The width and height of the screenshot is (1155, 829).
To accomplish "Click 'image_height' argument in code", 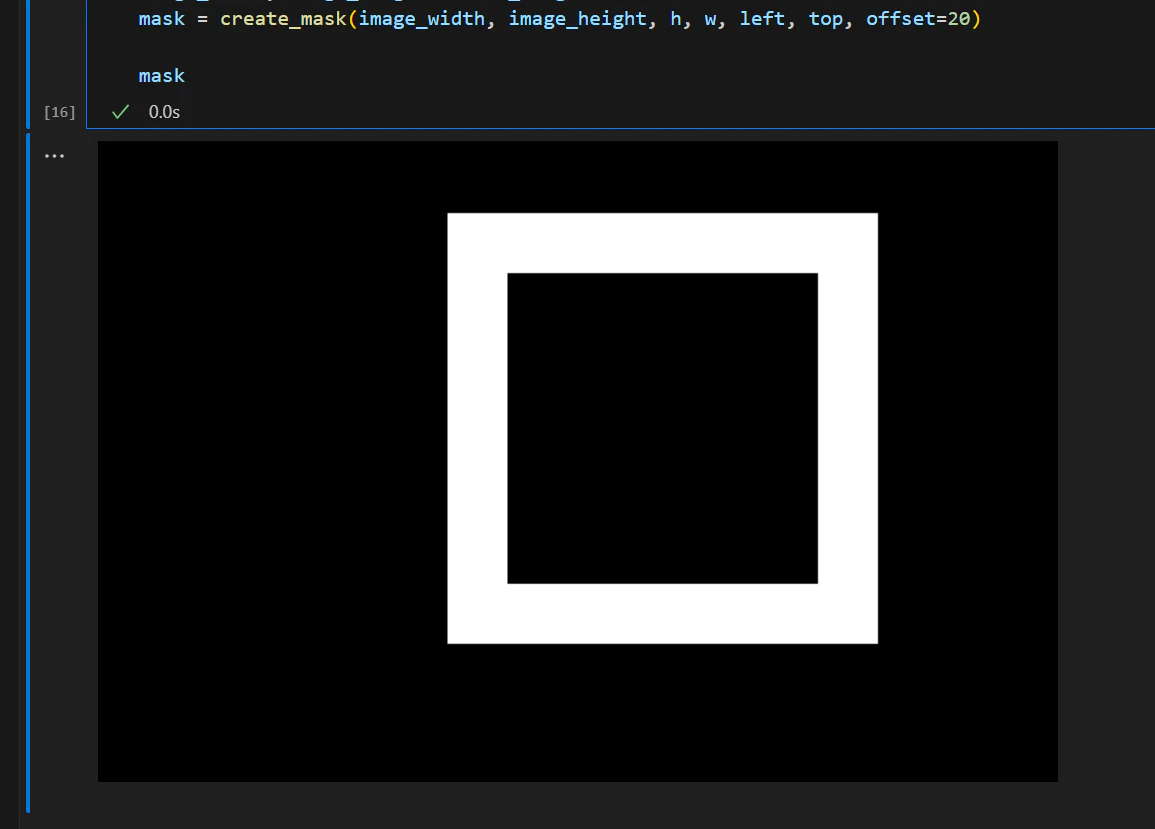I will (578, 19).
